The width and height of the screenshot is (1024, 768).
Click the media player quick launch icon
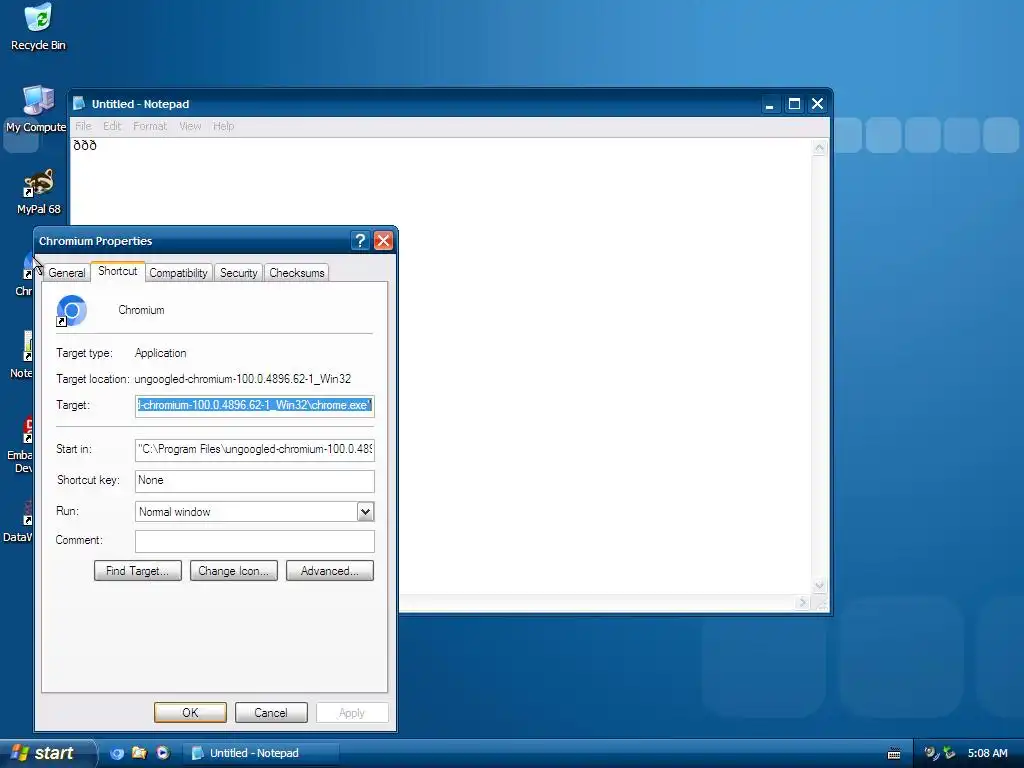tap(163, 753)
